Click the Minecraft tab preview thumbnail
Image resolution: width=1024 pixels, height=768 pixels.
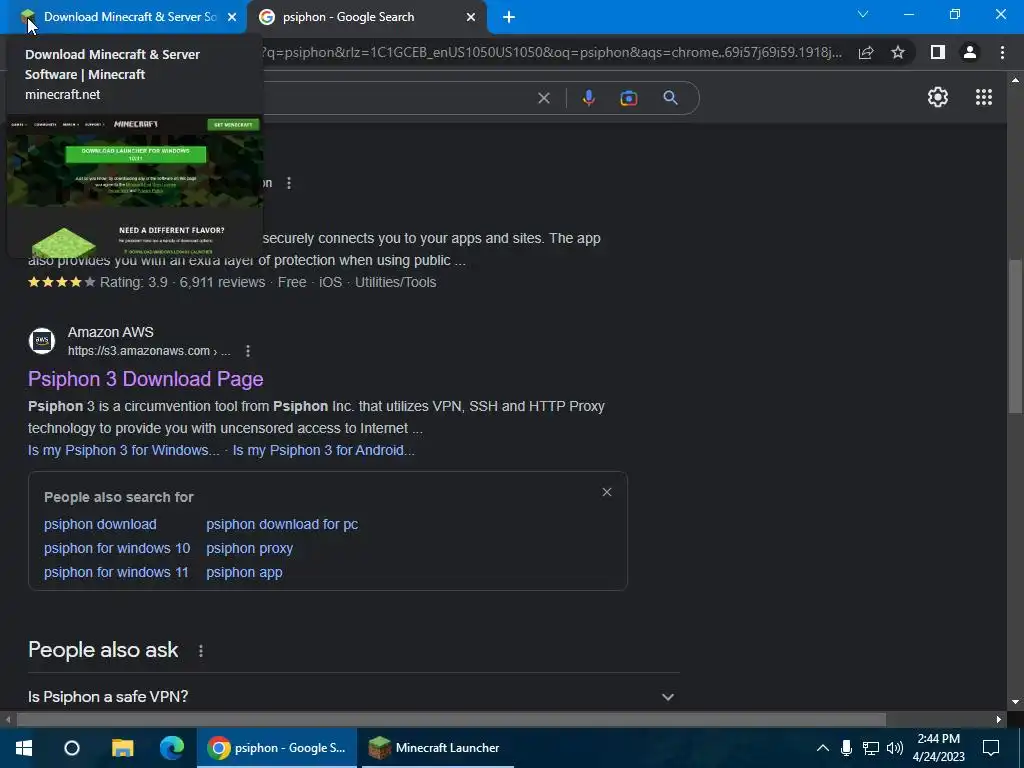pyautogui.click(x=135, y=185)
